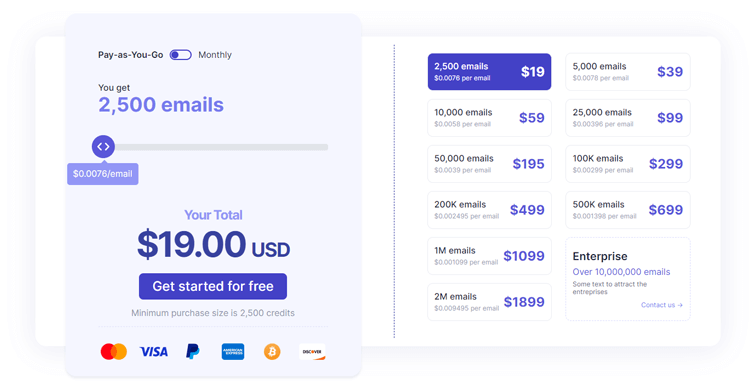Choose the 100K emails $299 plan
This screenshot has width=750, height=387.
[628, 164]
